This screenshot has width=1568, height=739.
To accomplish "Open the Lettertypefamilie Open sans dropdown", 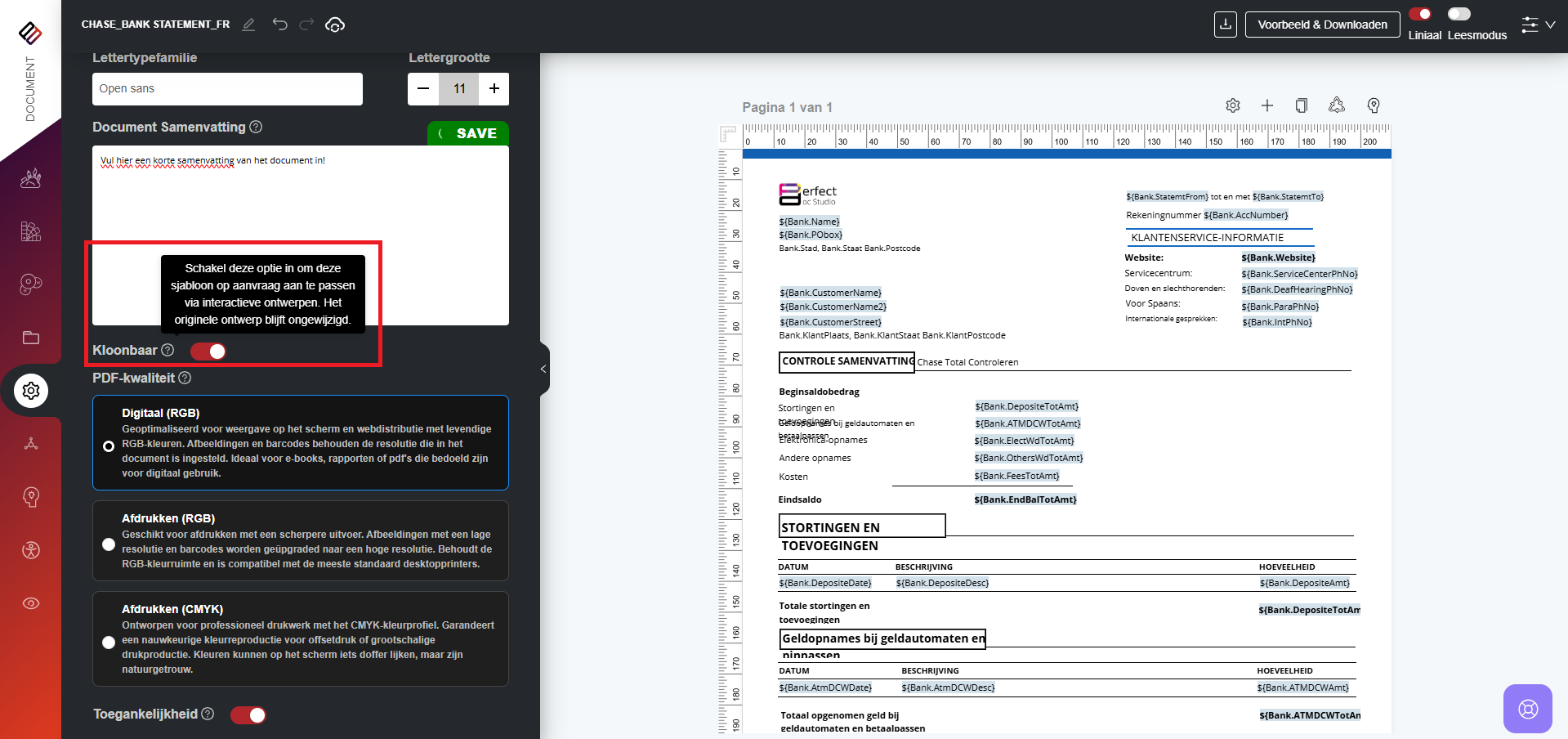I will click(x=227, y=89).
